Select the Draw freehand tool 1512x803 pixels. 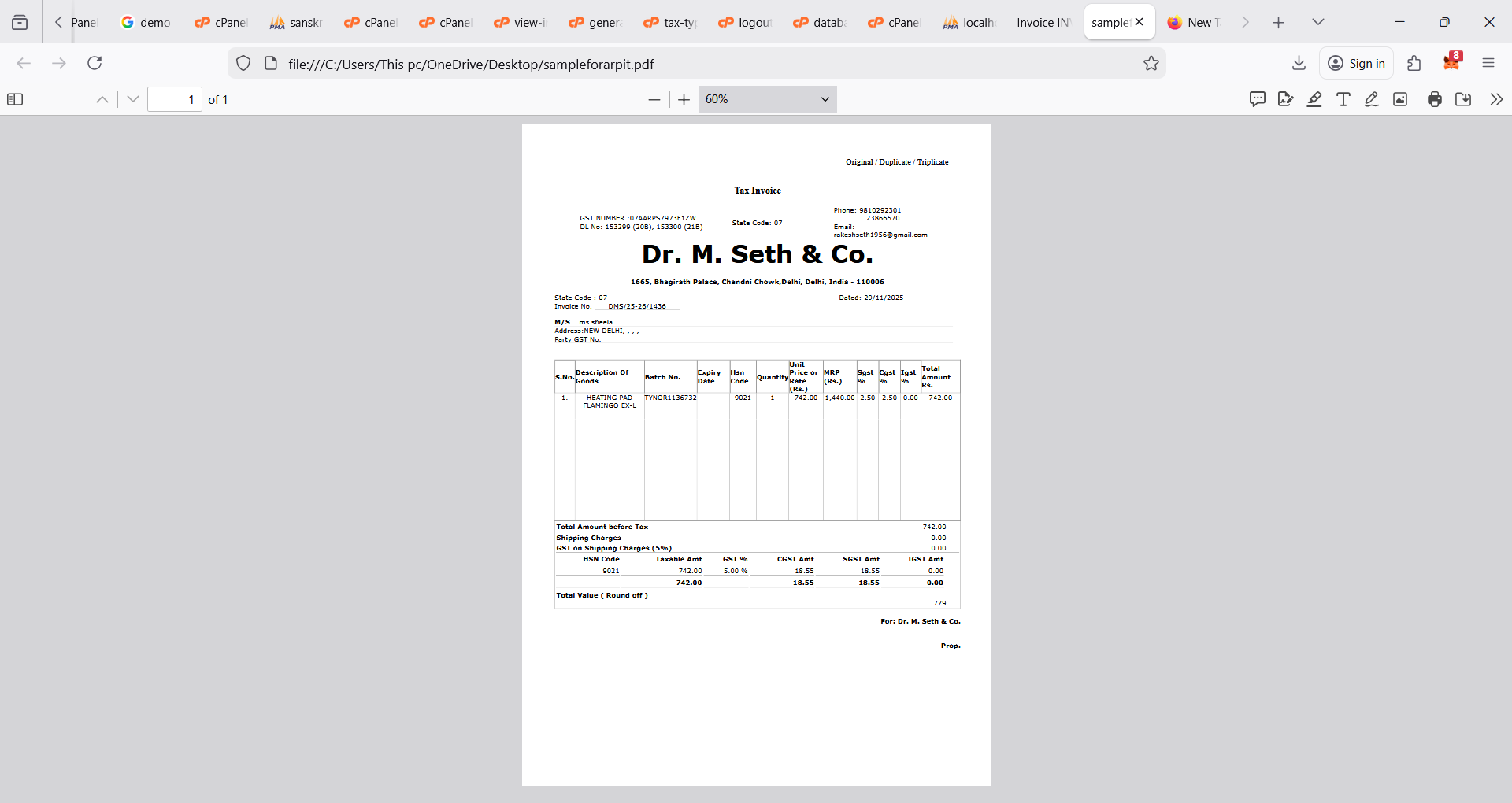[x=1372, y=99]
